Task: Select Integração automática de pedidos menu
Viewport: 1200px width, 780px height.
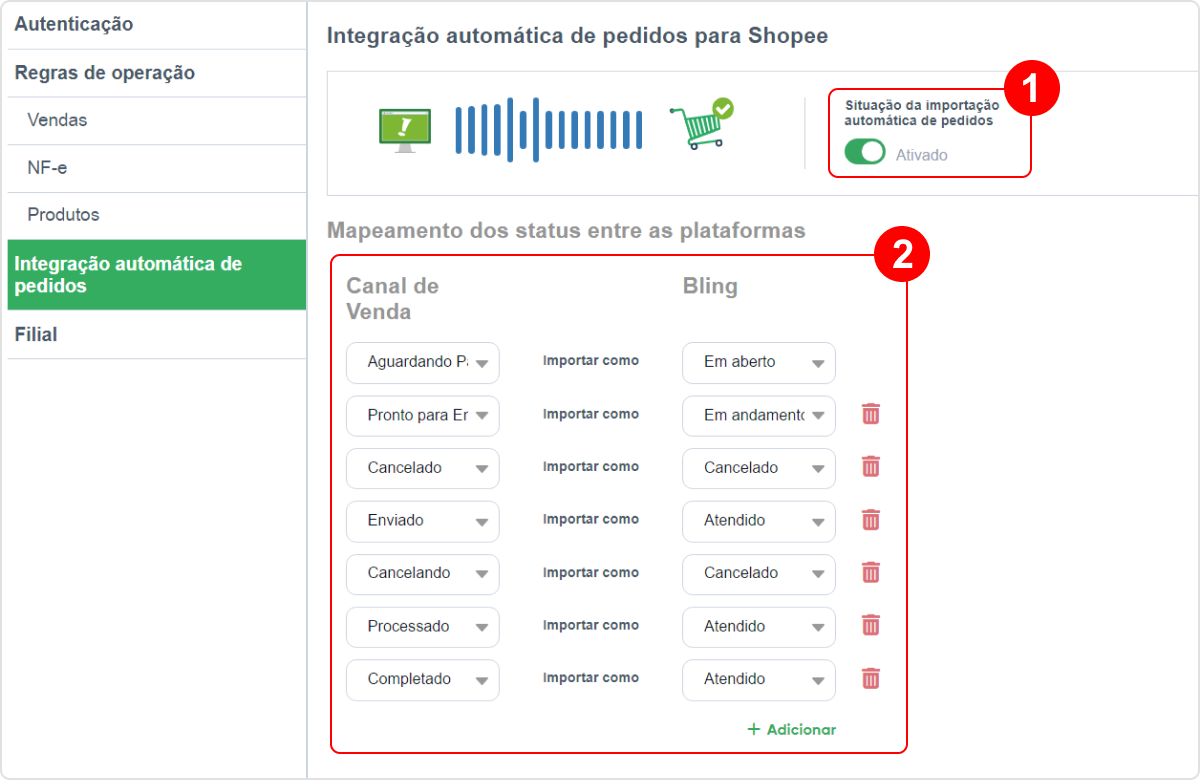Action: (156, 275)
